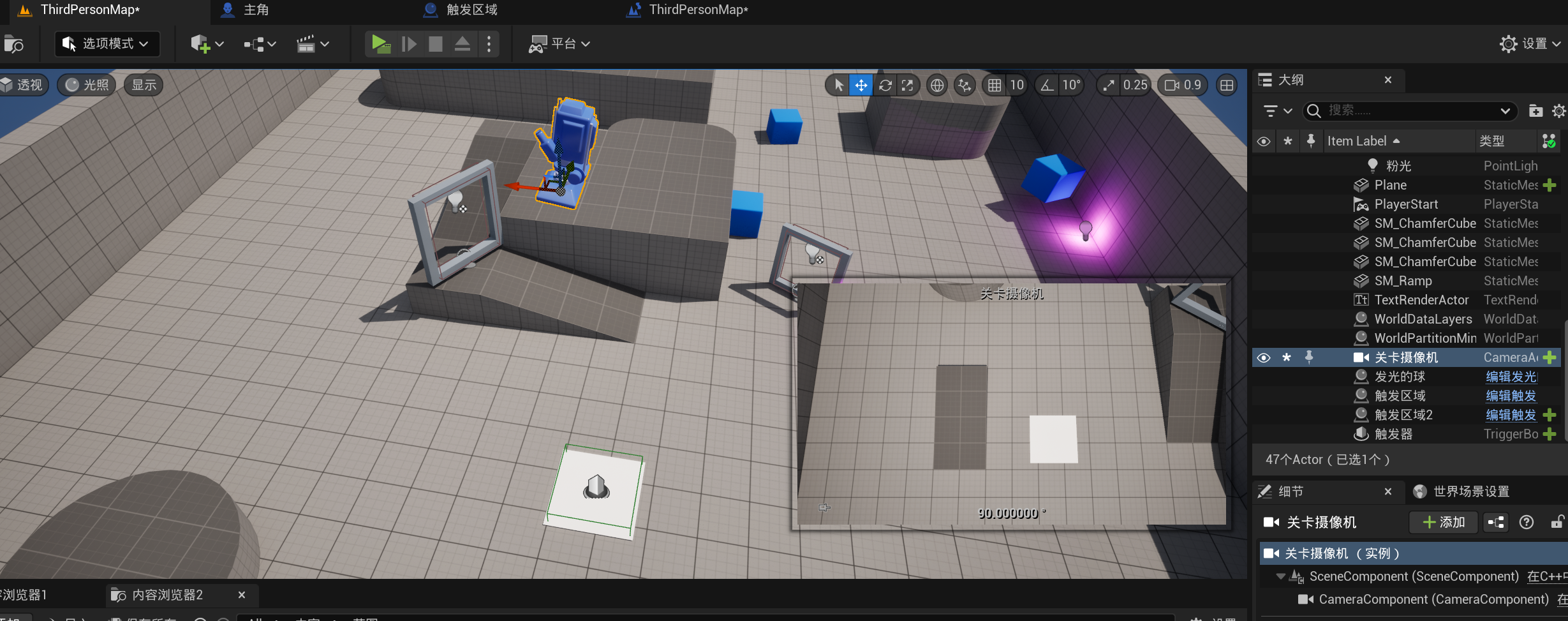Switch to the 触发区域 tab
The image size is (1568, 621).
click(x=471, y=10)
